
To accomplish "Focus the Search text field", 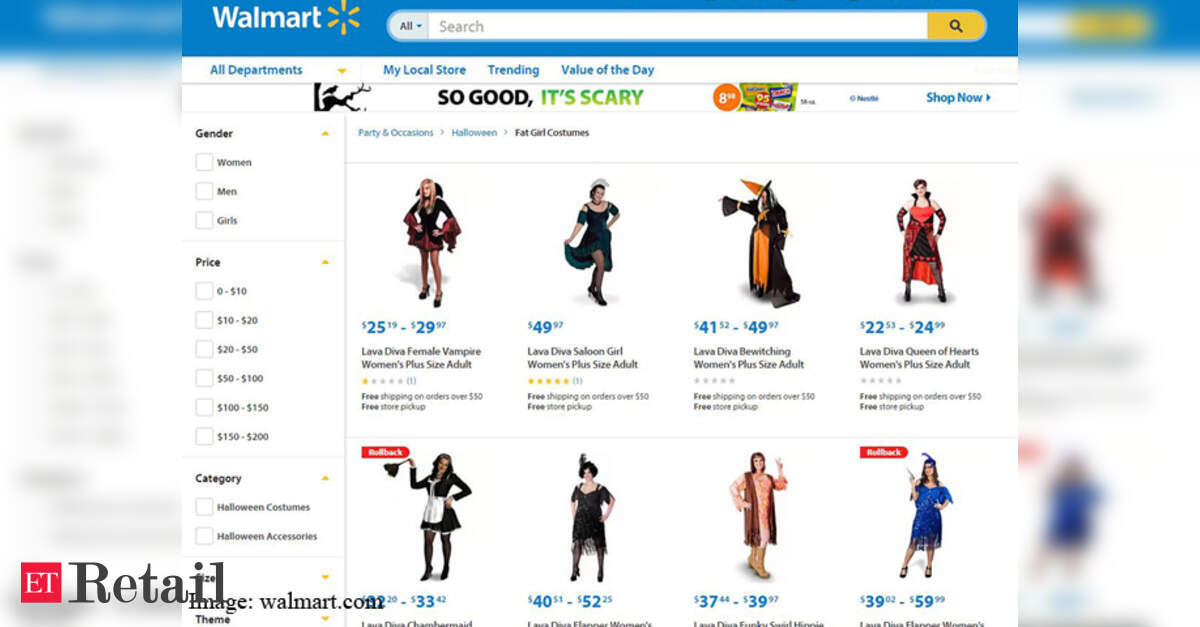I will (678, 26).
